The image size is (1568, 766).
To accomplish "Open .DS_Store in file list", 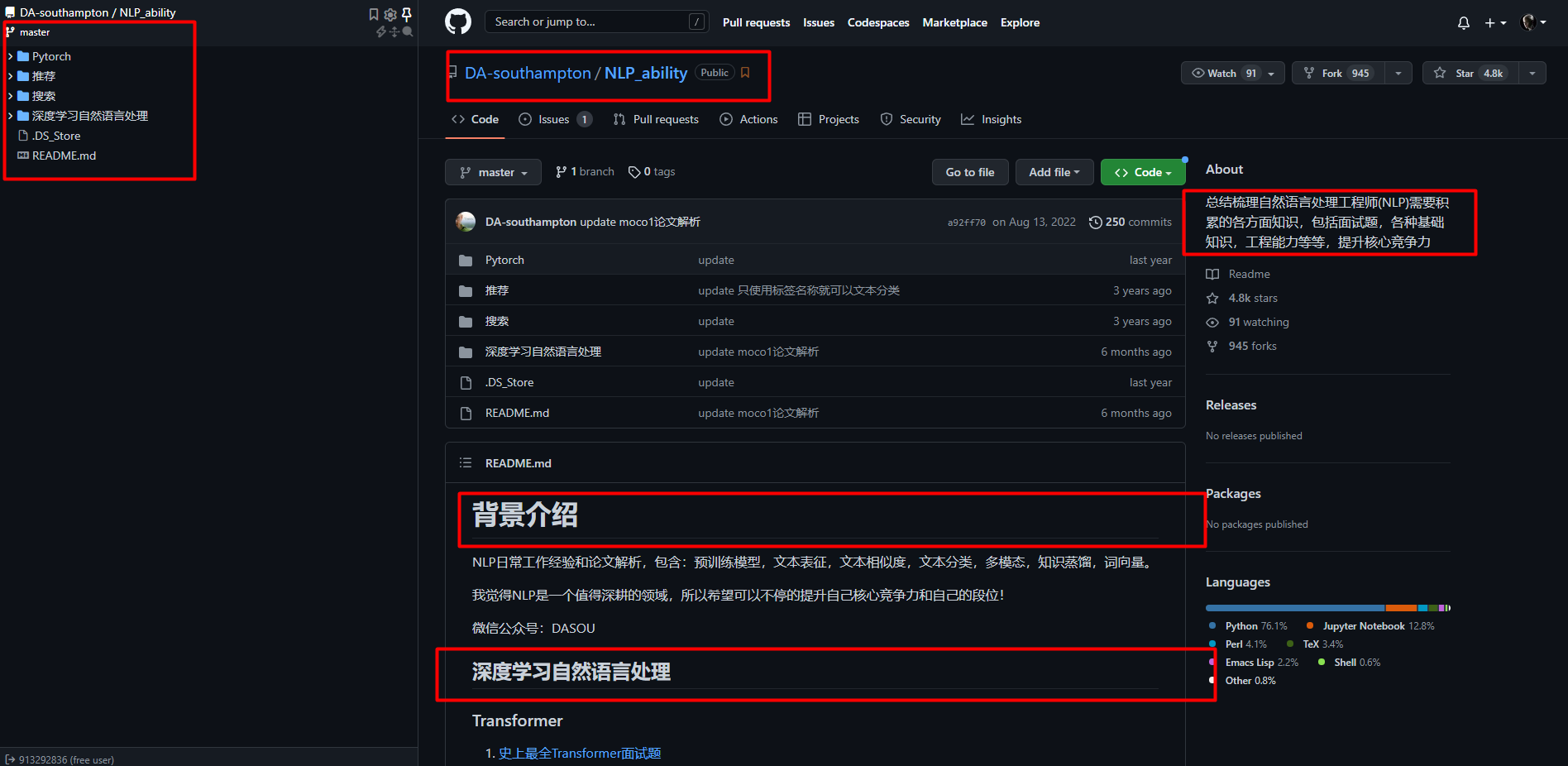I will [x=509, y=382].
